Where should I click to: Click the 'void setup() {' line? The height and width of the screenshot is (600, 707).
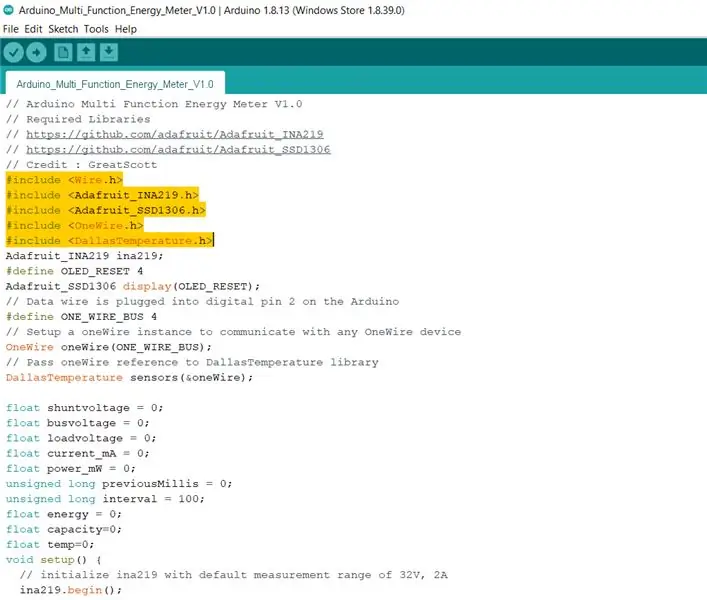pos(54,560)
